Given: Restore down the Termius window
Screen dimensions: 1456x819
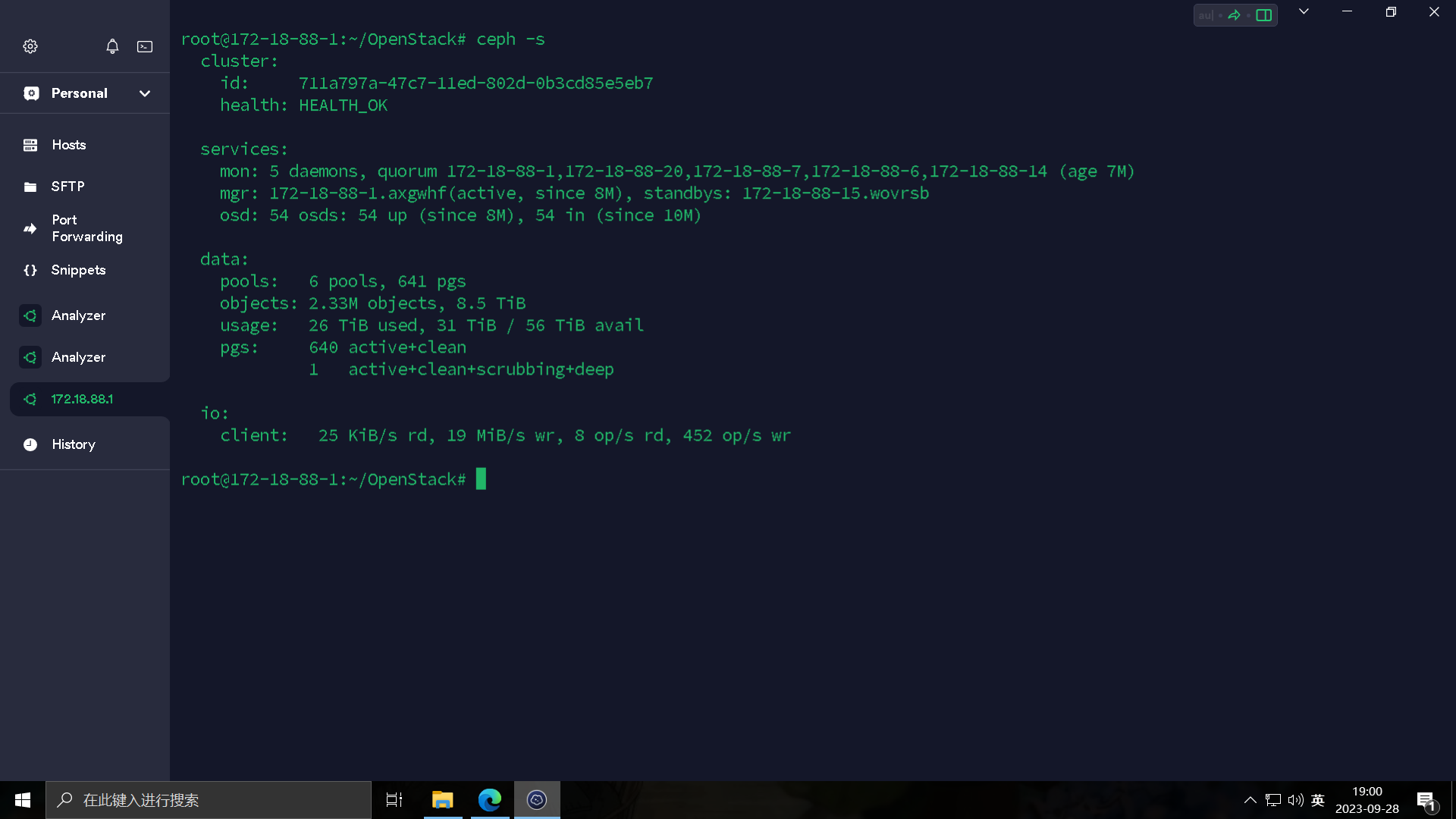Looking at the screenshot, I should tap(1391, 11).
